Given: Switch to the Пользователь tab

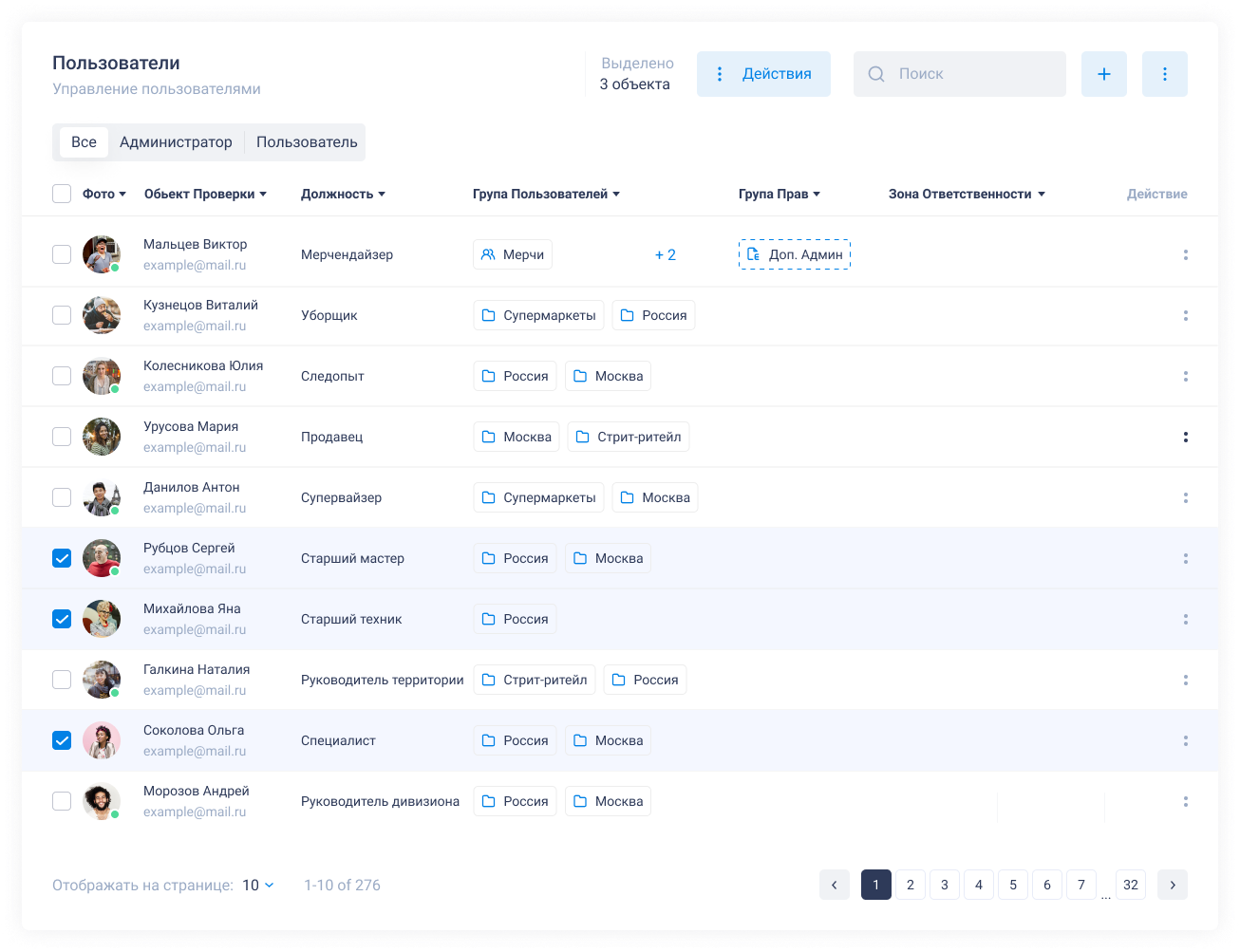Looking at the screenshot, I should 307,142.
